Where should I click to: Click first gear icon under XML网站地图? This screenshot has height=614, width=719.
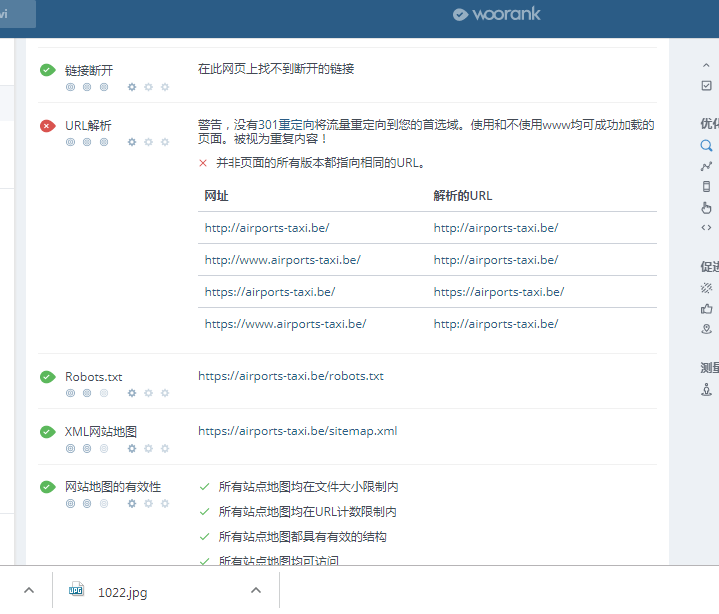132,448
